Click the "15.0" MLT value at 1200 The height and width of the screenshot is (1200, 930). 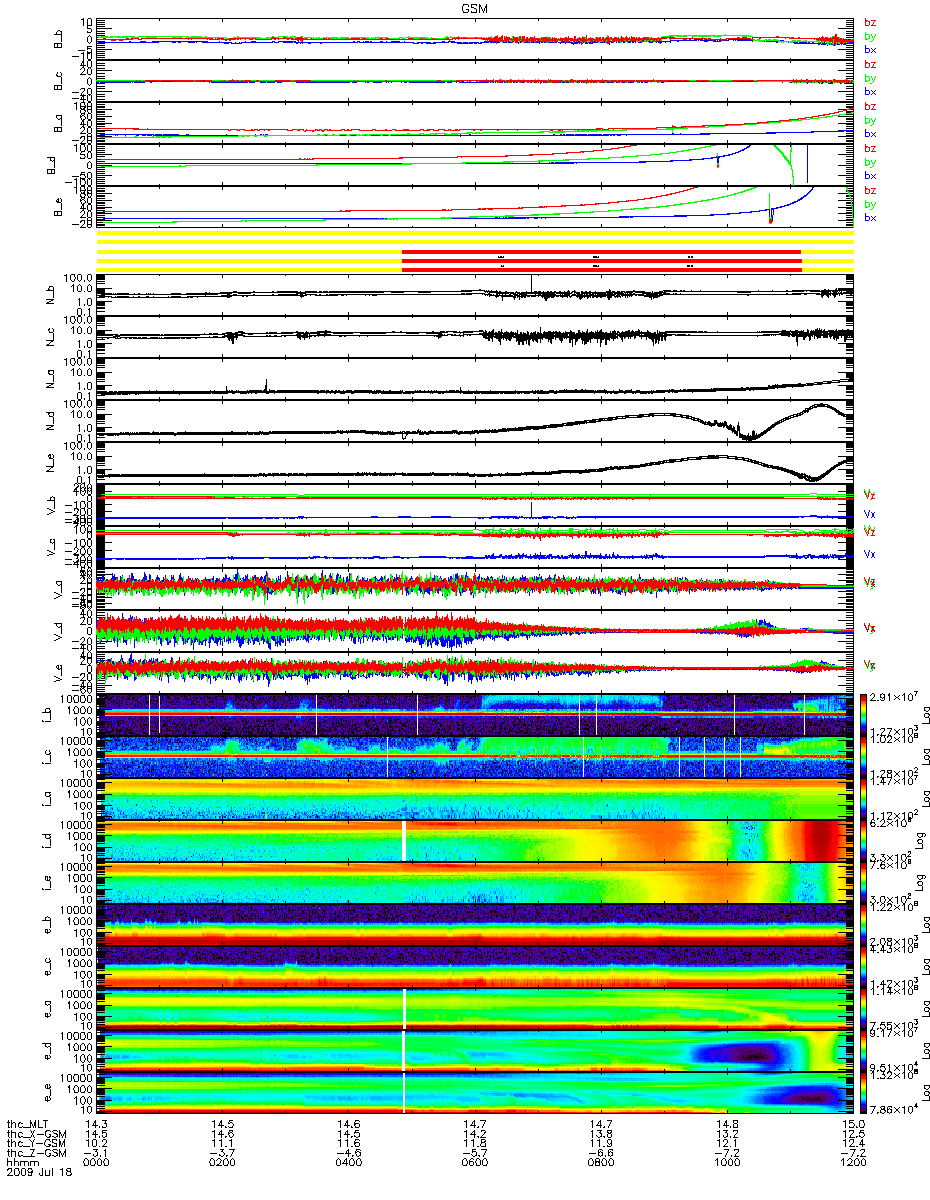(853, 1124)
